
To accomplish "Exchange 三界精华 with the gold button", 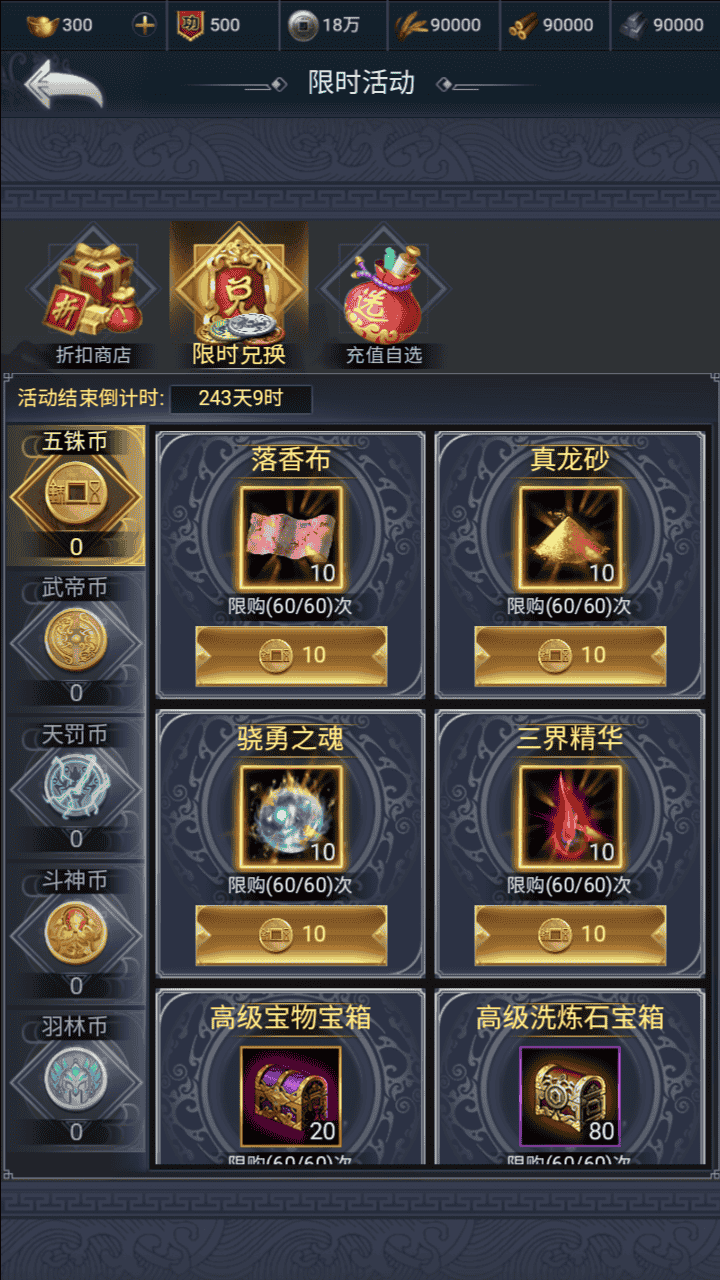I will [x=570, y=934].
